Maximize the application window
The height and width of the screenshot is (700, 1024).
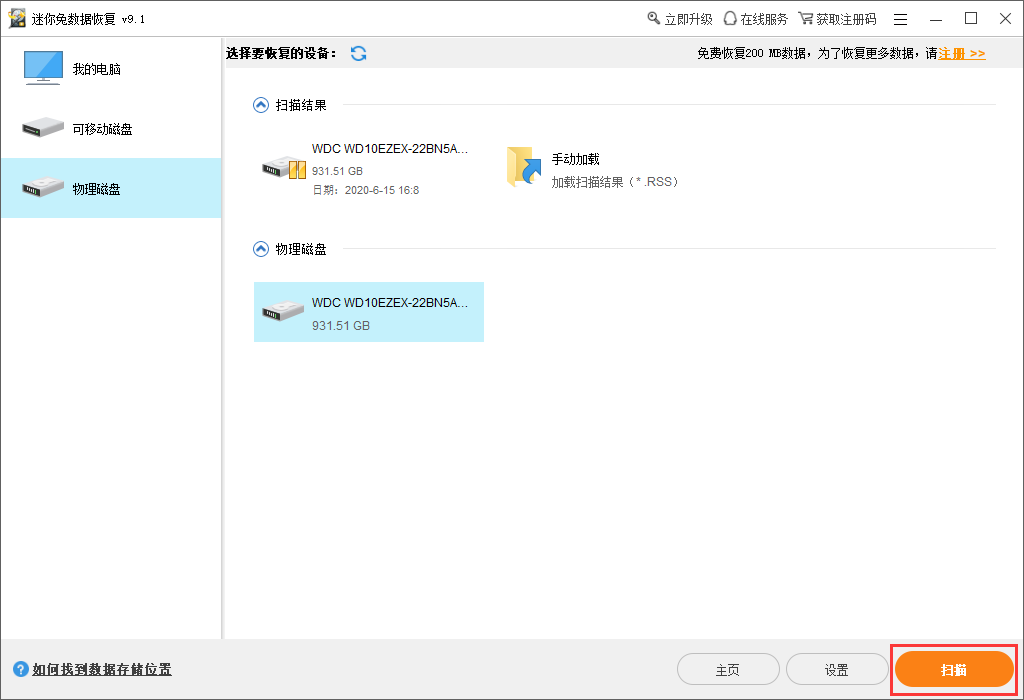tap(971, 19)
